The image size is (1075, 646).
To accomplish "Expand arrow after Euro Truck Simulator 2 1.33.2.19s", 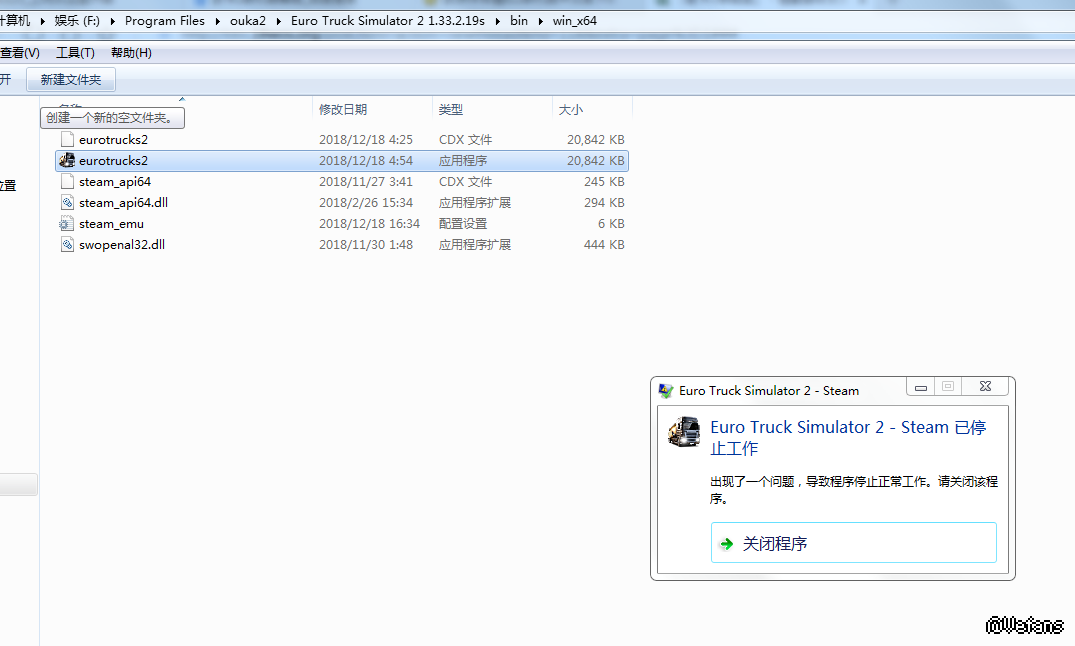I will coord(498,21).
